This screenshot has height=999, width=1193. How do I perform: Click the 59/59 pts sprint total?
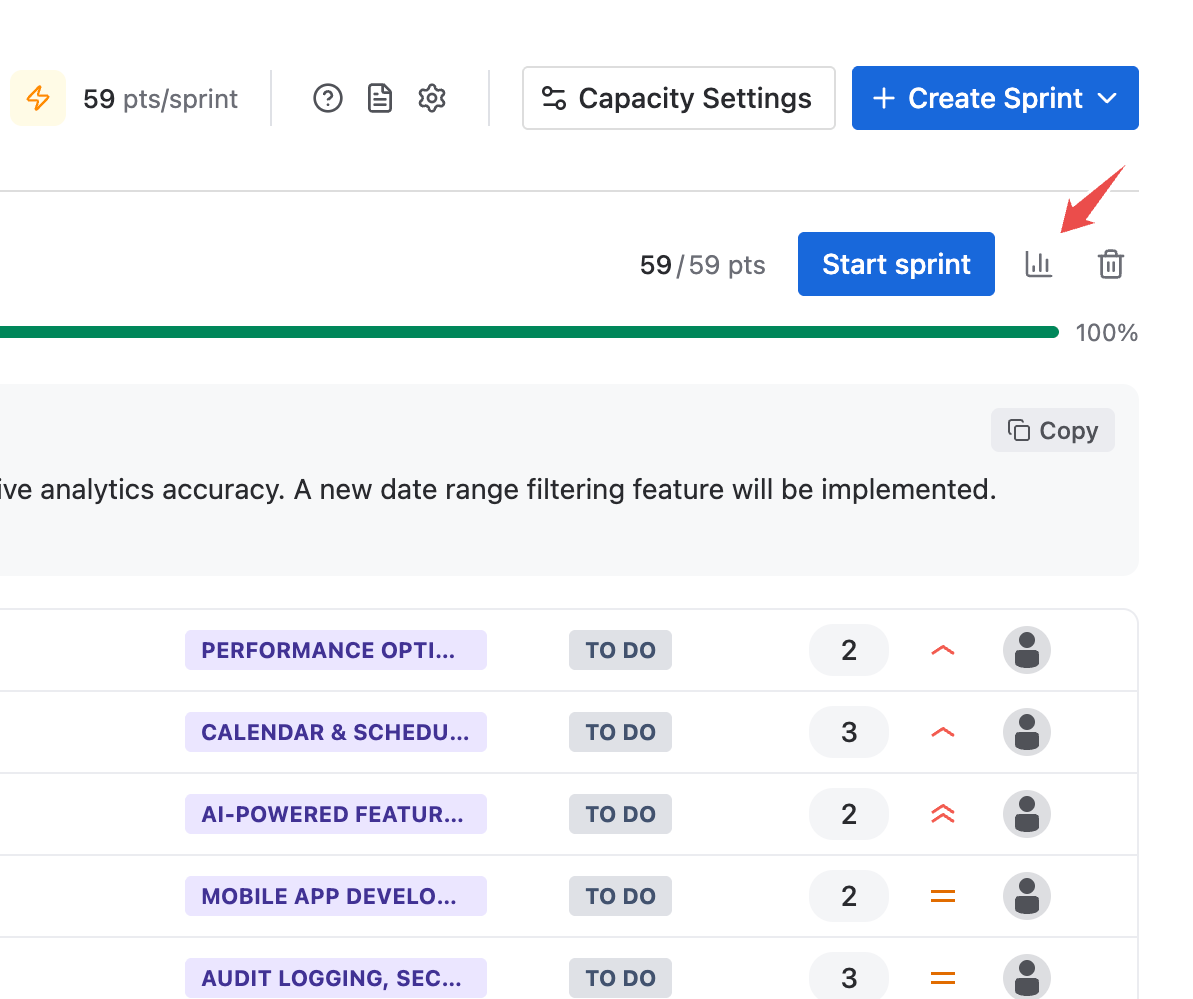(x=702, y=265)
